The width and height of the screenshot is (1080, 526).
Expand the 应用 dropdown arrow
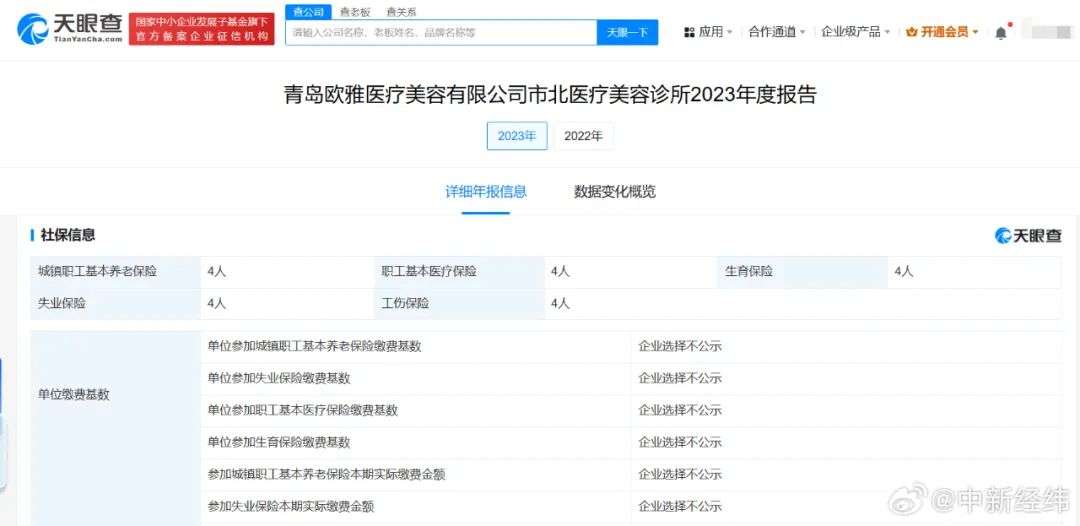729,32
